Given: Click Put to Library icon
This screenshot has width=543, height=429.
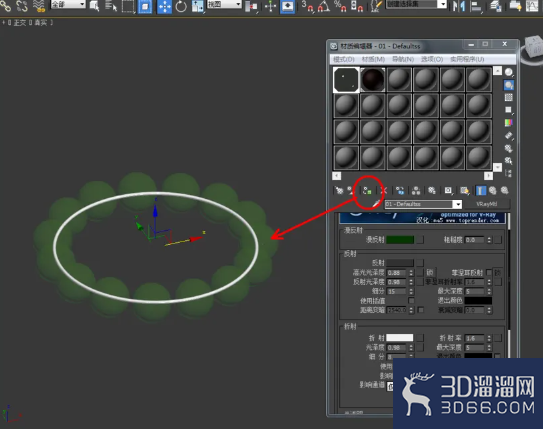Looking at the screenshot, I should pos(432,190).
